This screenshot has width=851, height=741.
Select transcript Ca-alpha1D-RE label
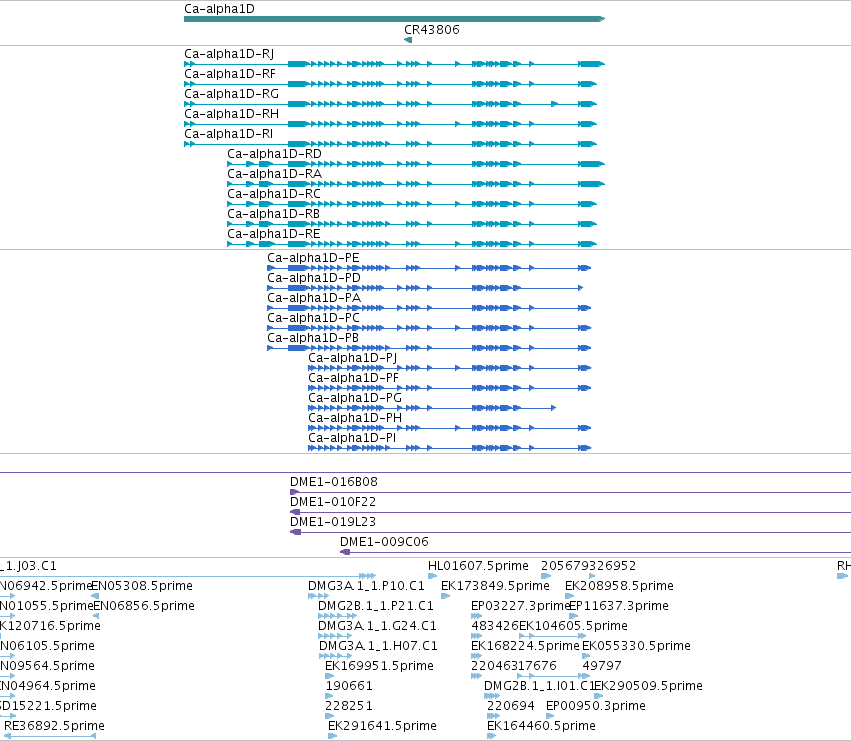point(274,234)
